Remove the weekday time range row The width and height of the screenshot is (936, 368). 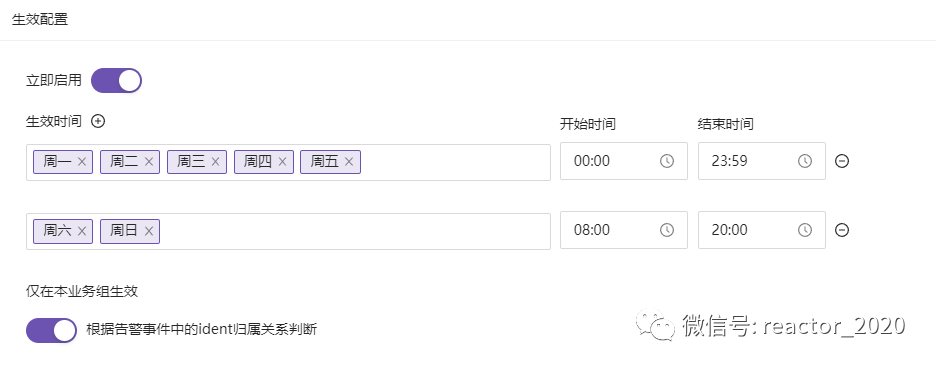tap(842, 161)
